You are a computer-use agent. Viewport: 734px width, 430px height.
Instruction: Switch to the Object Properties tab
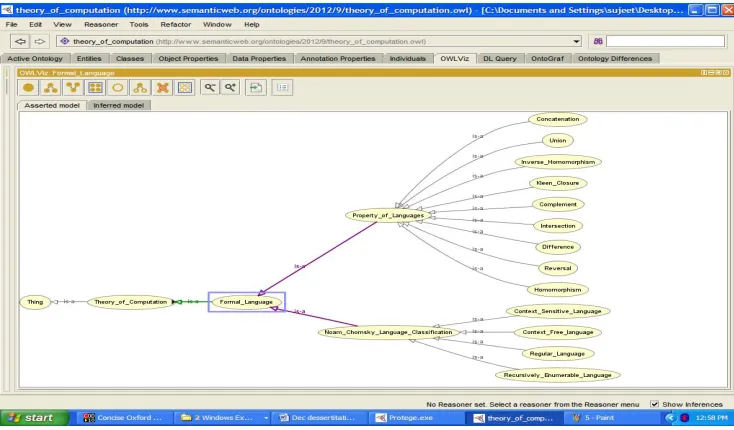point(188,58)
